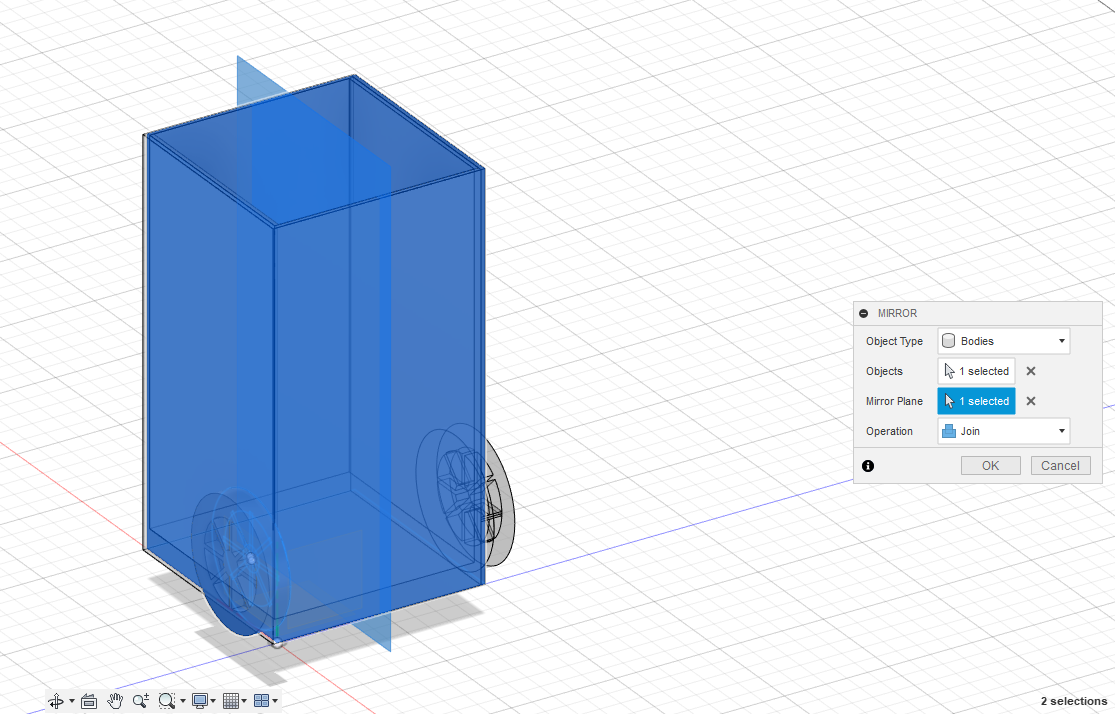Image resolution: width=1115 pixels, height=714 pixels.
Task: Expand the Grid and Snaps dropdown arrow
Action: pos(244,701)
